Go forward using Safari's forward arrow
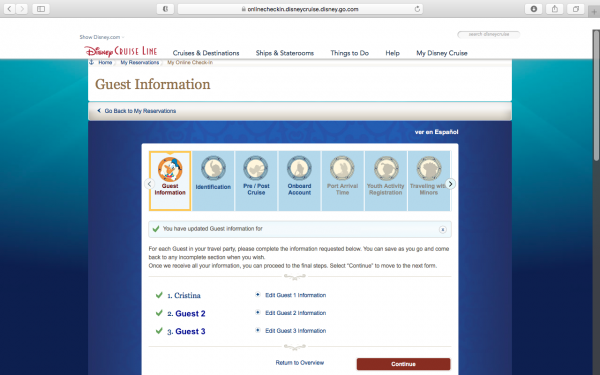The height and width of the screenshot is (375, 600). pos(22,9)
